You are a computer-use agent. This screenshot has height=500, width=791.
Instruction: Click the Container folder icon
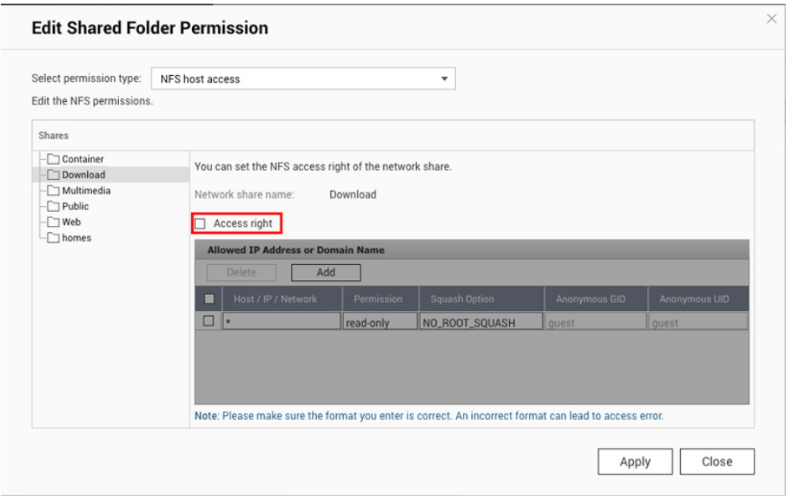tap(53, 159)
